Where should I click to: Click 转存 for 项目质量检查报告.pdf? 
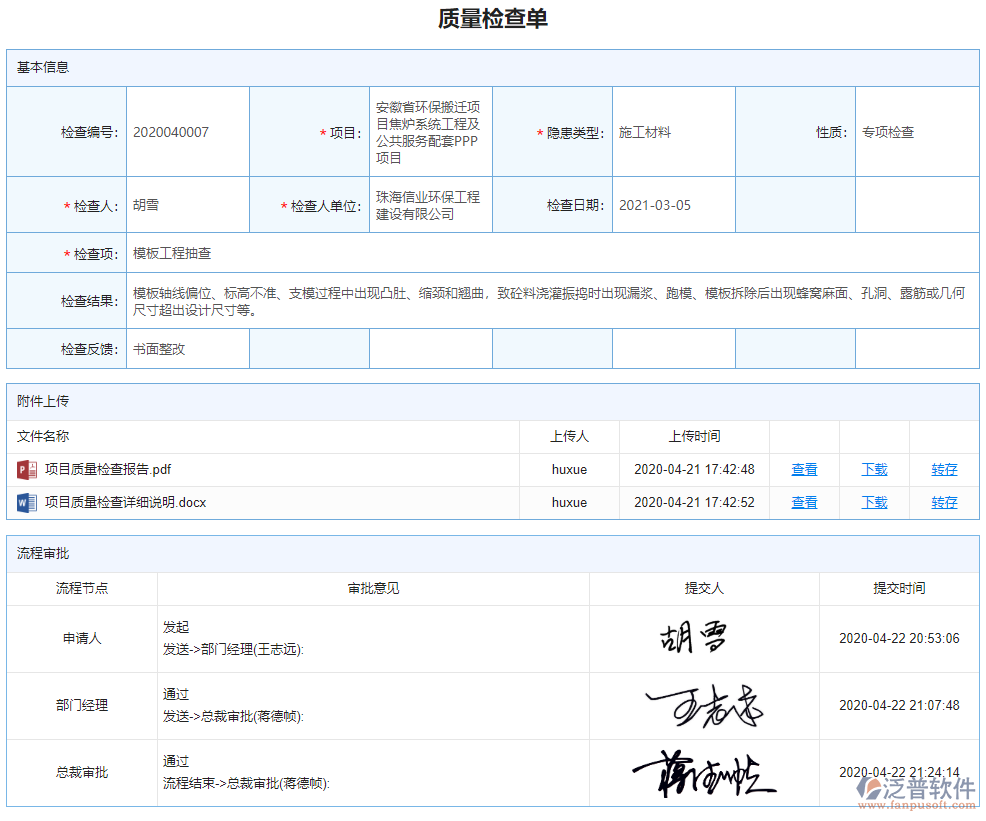point(943,468)
